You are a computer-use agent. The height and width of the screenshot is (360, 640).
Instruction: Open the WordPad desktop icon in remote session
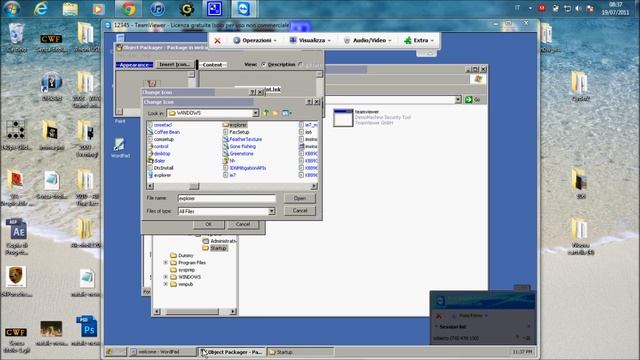[120, 148]
